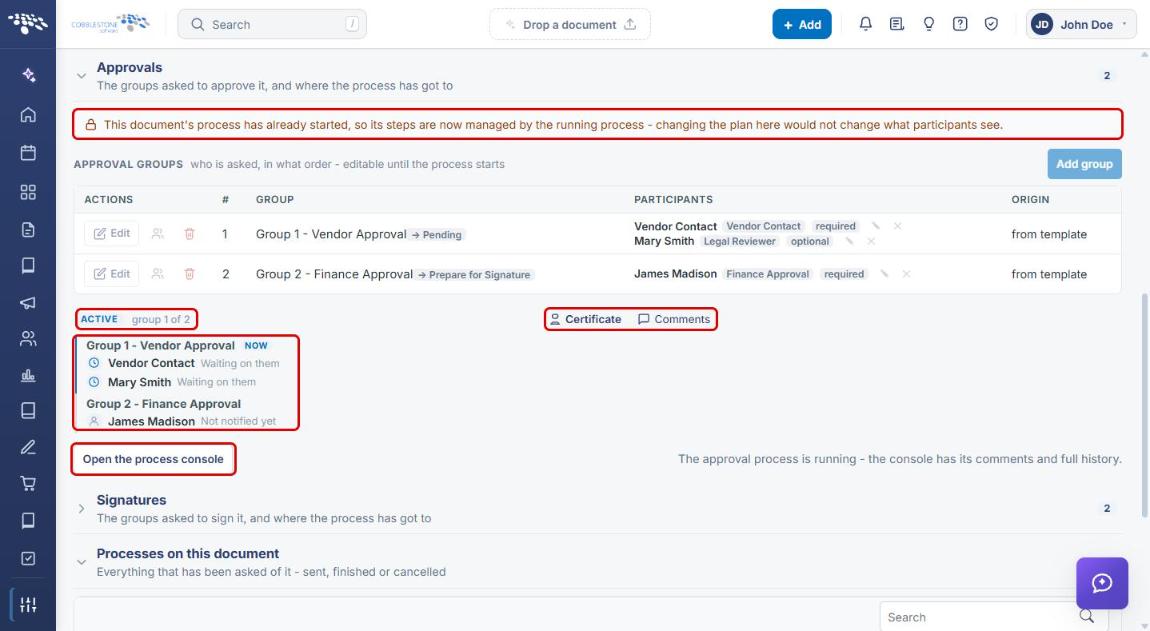The height and width of the screenshot is (631, 1150).
Task: Click Drop a document upload area
Action: [570, 24]
